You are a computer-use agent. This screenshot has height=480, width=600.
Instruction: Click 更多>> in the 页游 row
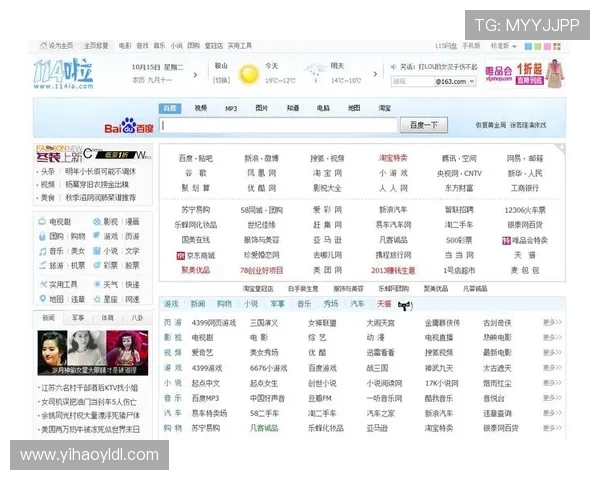coord(552,322)
